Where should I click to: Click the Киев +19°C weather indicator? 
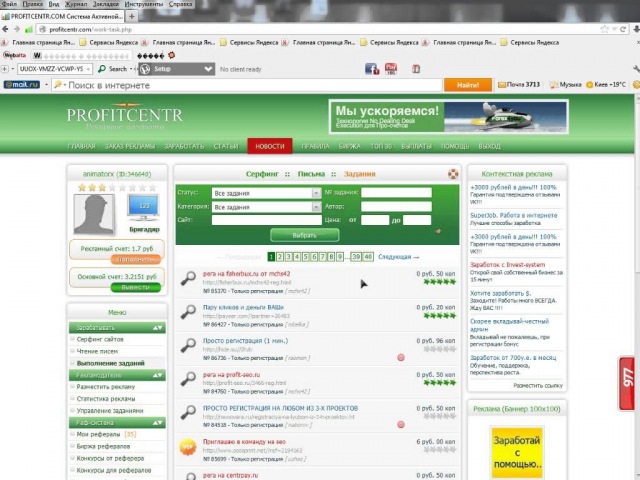coord(605,84)
